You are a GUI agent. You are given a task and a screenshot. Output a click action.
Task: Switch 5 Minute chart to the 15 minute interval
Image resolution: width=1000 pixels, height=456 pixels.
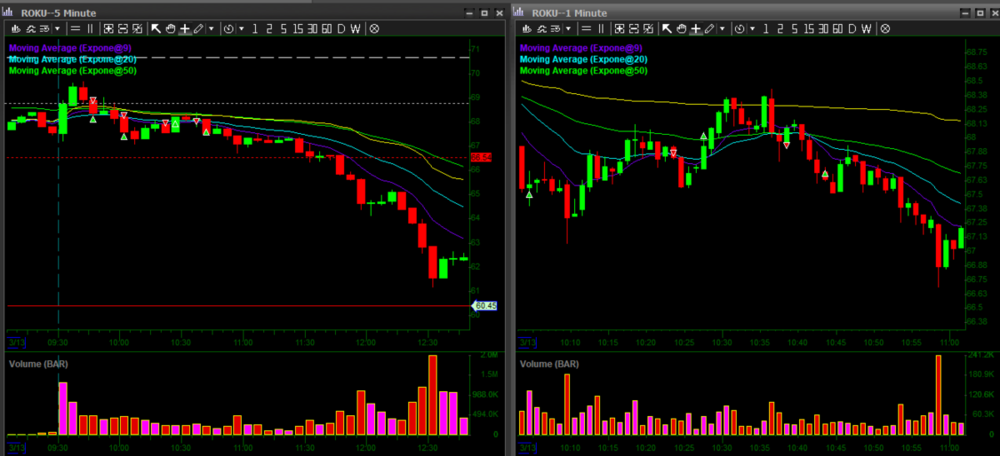pyautogui.click(x=296, y=29)
